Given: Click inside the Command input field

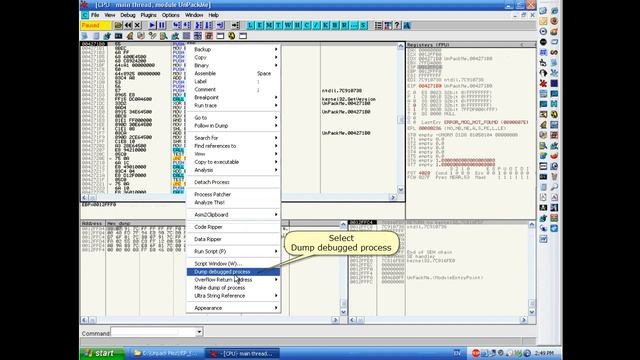Looking at the screenshot, I should tap(153, 332).
